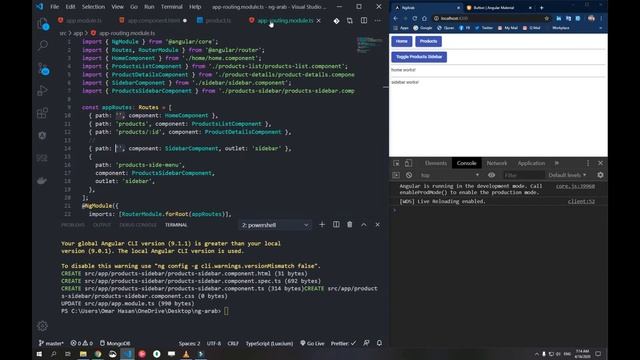Add a new terminal with the plus icon
640x360 pixels.
coord(322,224)
